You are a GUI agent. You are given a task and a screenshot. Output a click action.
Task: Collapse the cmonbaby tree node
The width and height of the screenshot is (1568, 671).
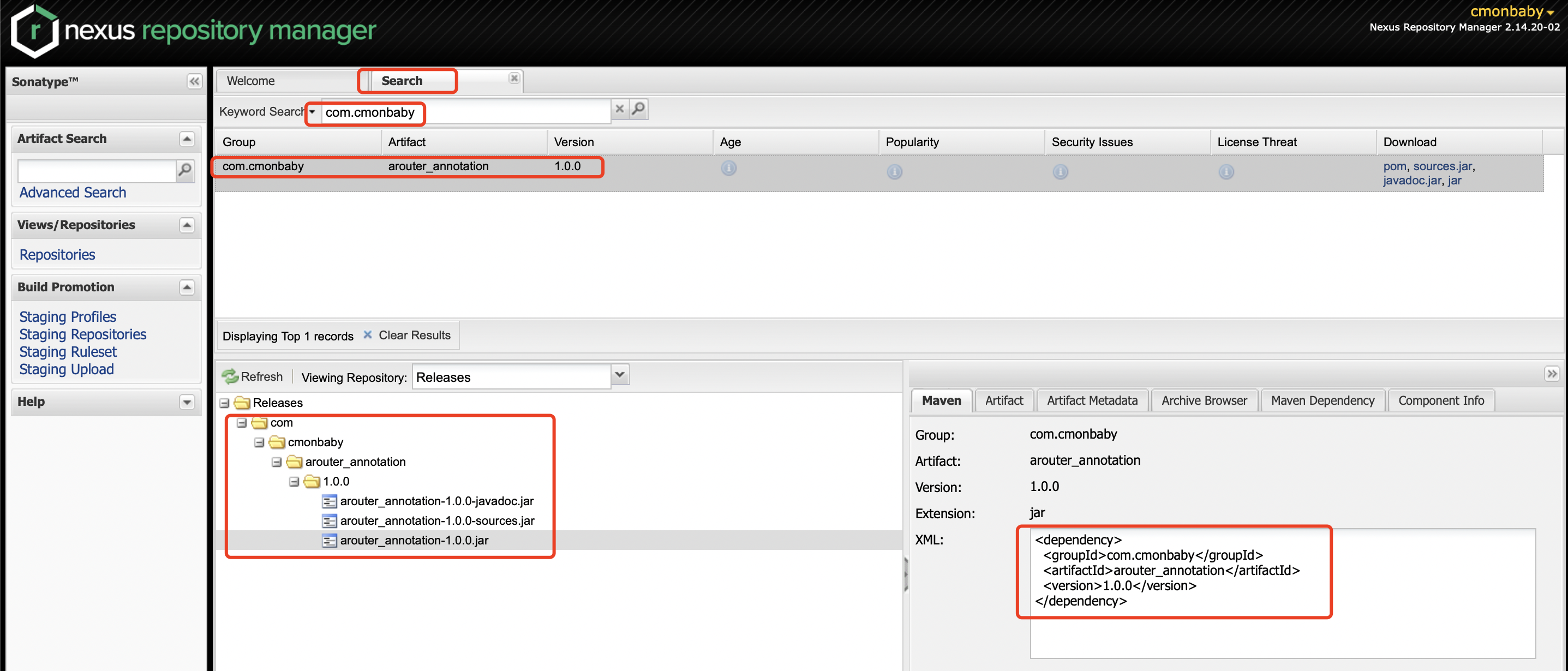coord(259,442)
